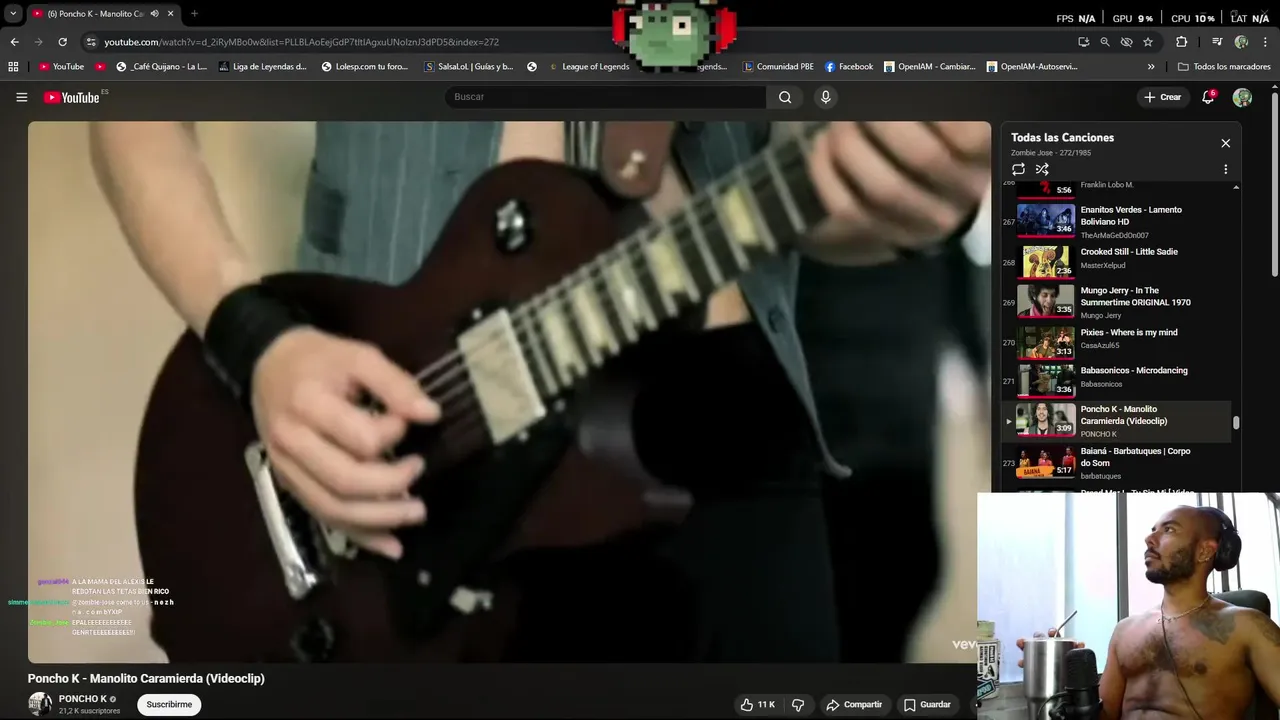
Task: Go back in browser
Action: pos(14,42)
